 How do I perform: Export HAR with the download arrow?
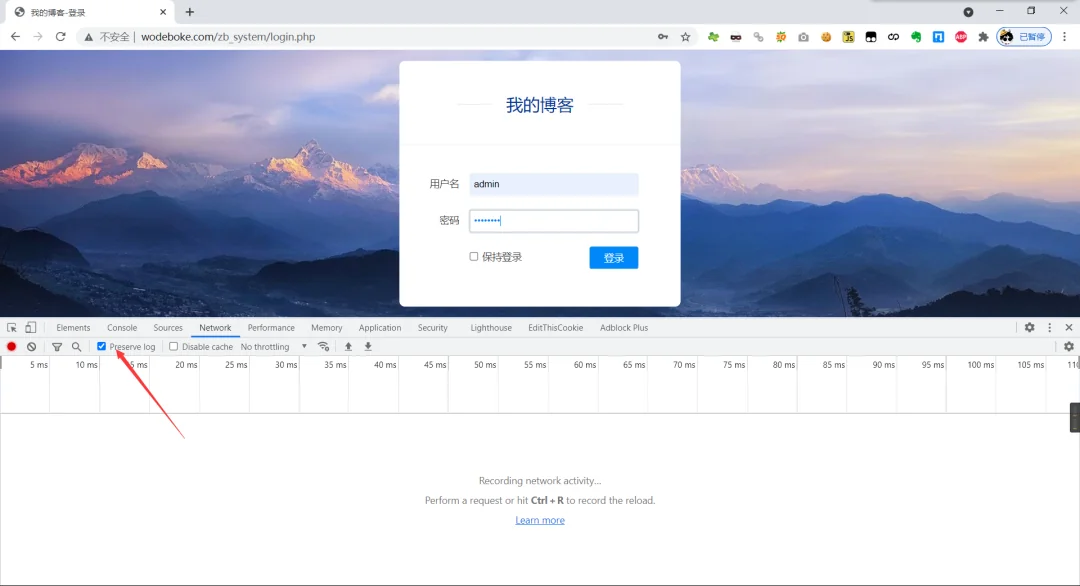click(x=368, y=346)
